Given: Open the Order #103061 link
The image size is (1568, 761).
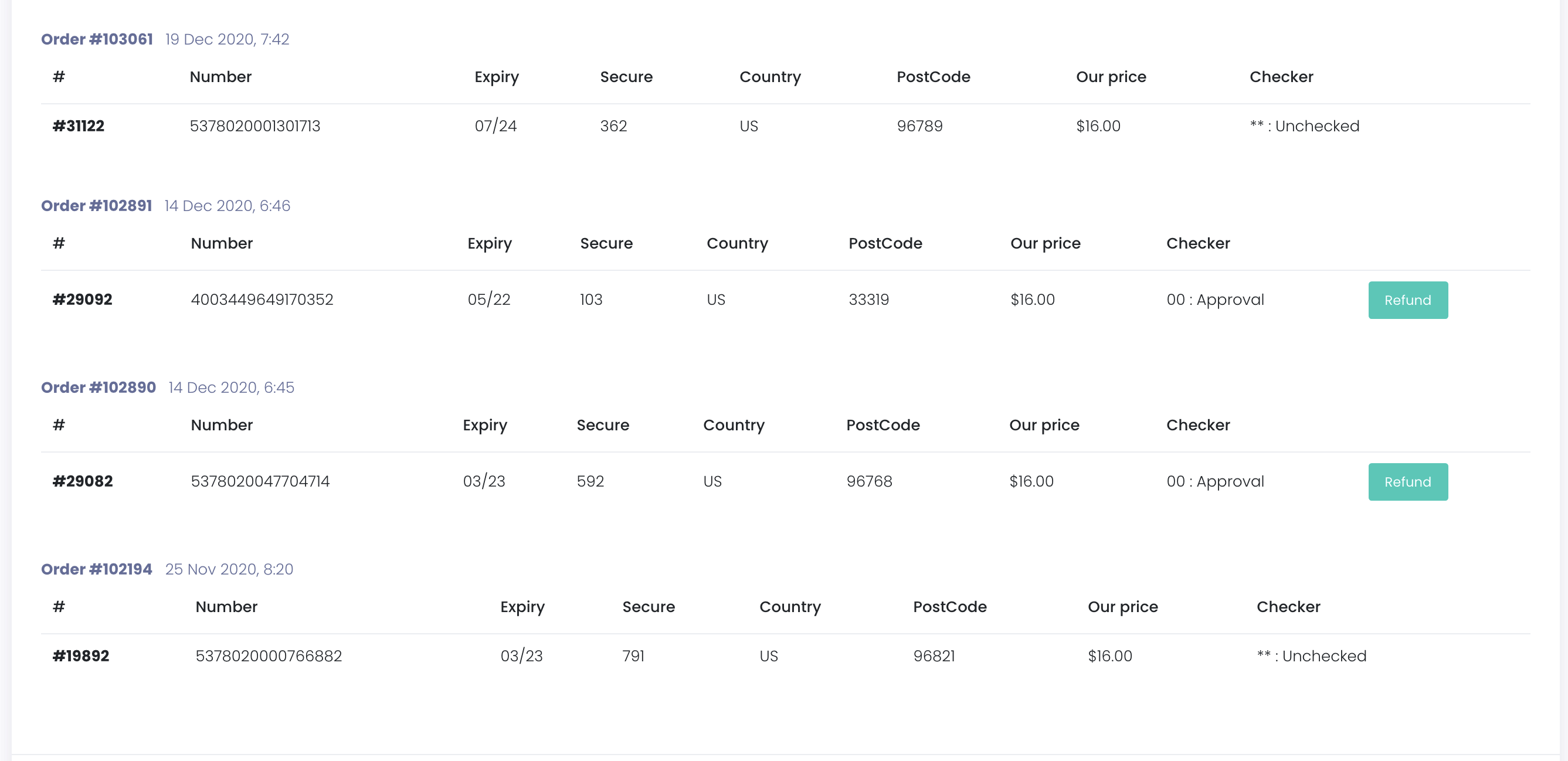Looking at the screenshot, I should [97, 39].
